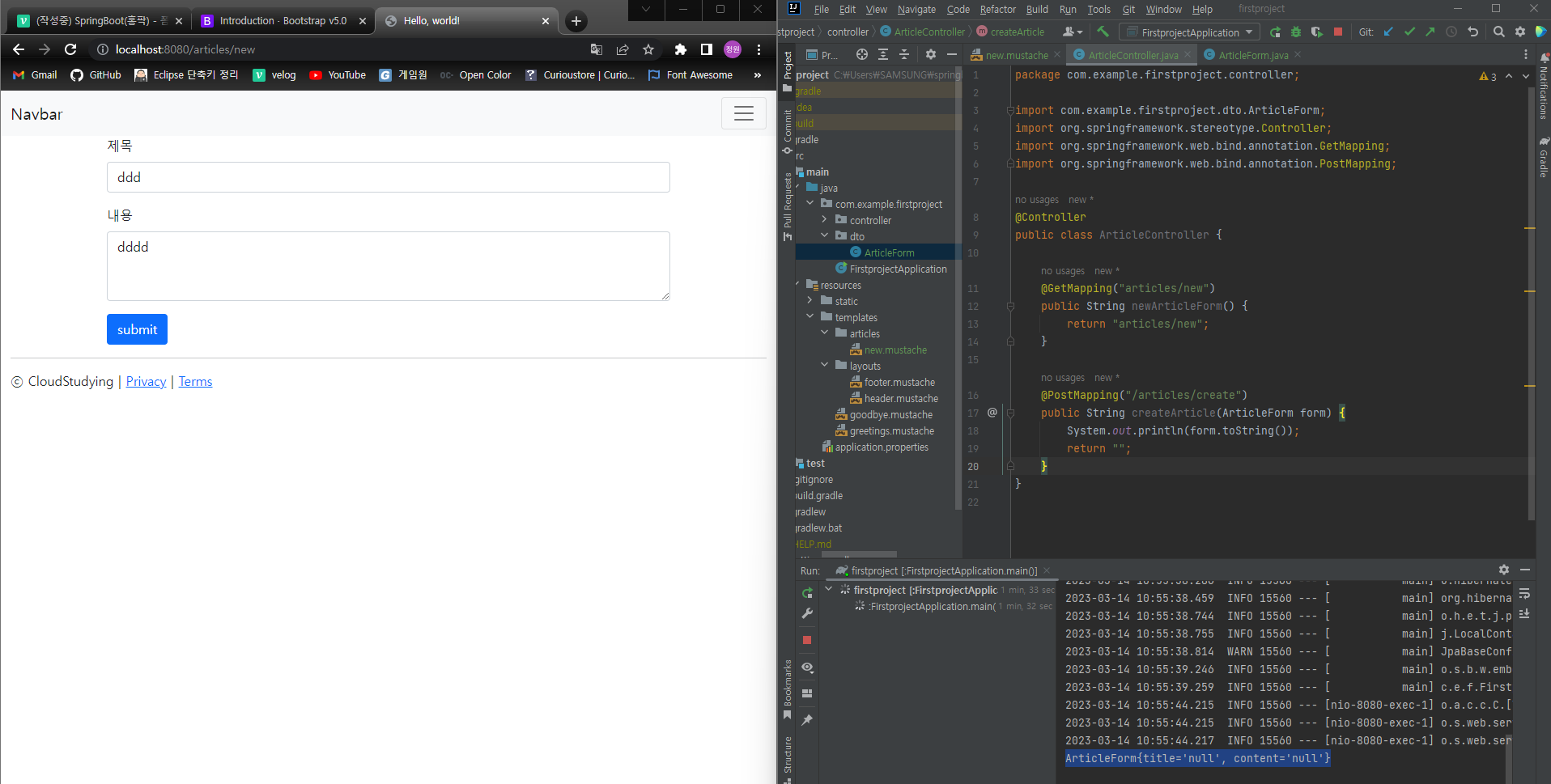Open Project panel options gear
Image resolution: width=1551 pixels, height=784 pixels.
click(931, 54)
